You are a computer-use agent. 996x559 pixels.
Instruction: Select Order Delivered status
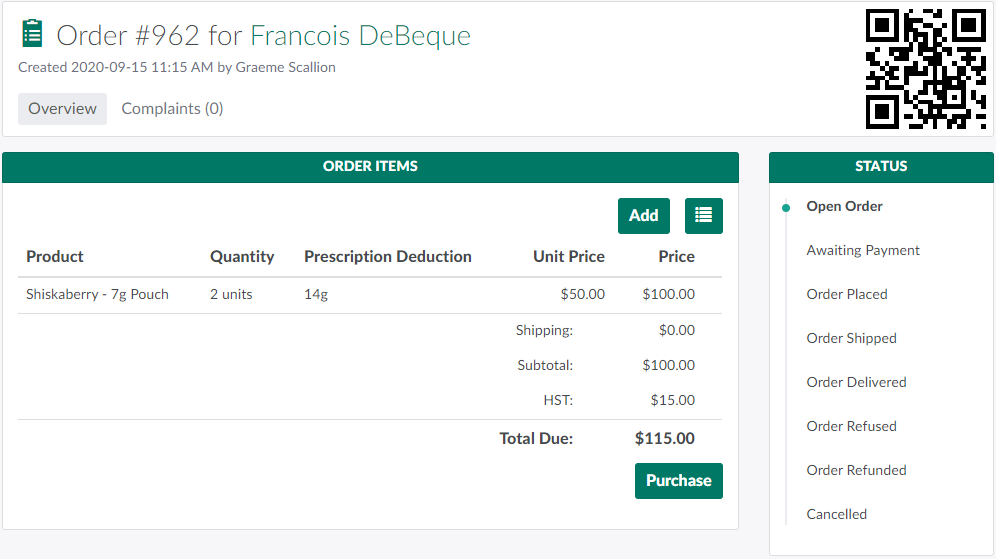pyautogui.click(x=856, y=383)
